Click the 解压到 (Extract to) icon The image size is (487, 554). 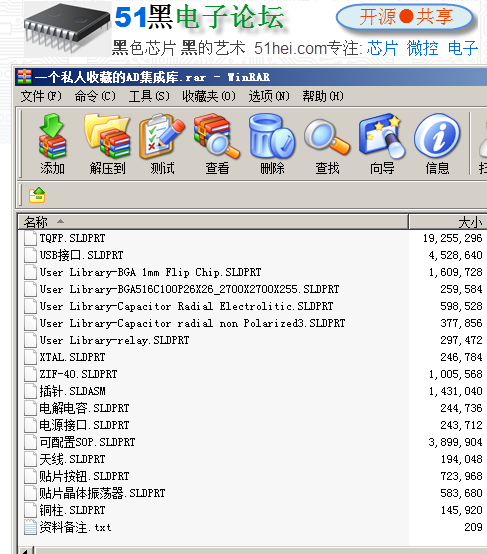(x=107, y=143)
